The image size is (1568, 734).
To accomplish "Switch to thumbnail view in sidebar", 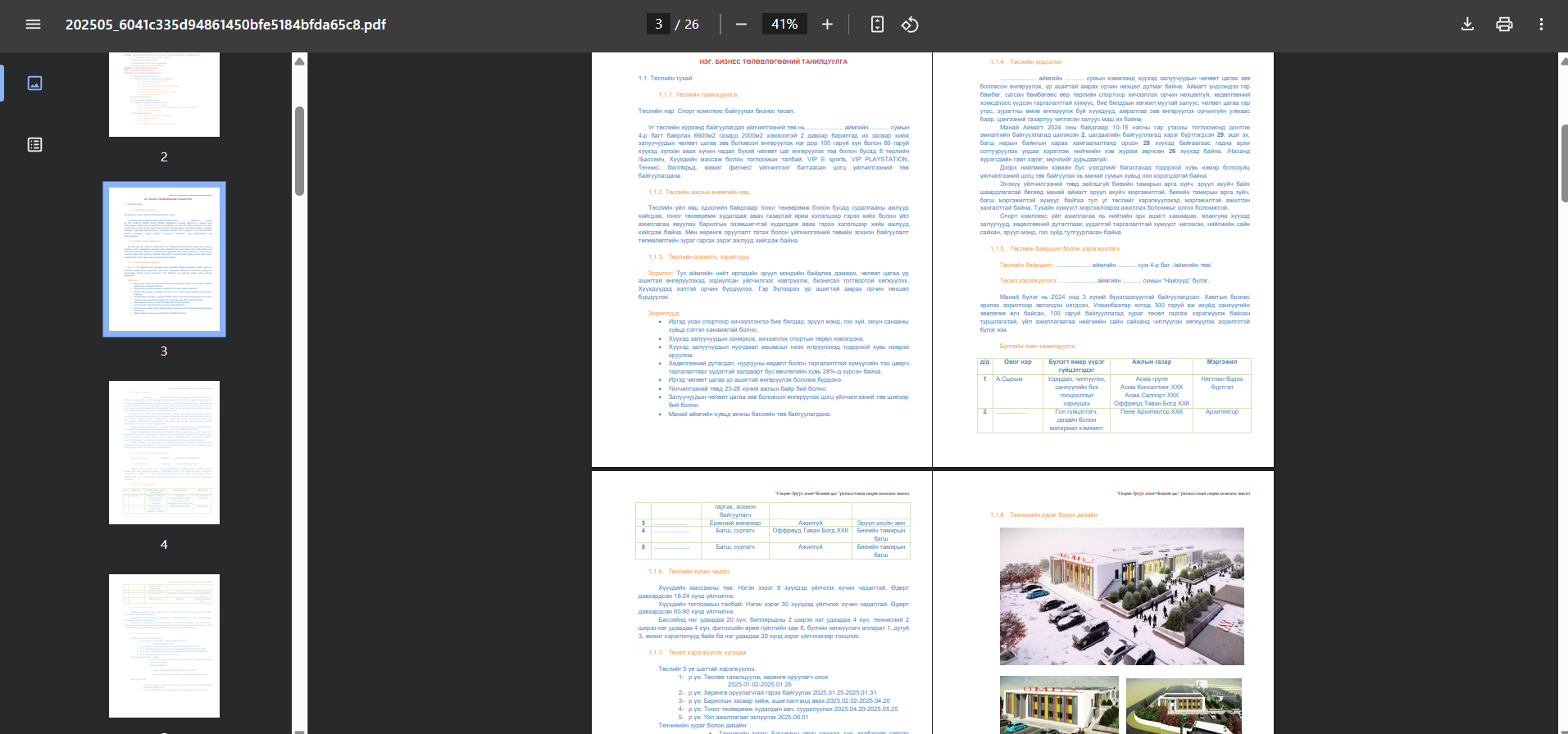I will click(34, 84).
